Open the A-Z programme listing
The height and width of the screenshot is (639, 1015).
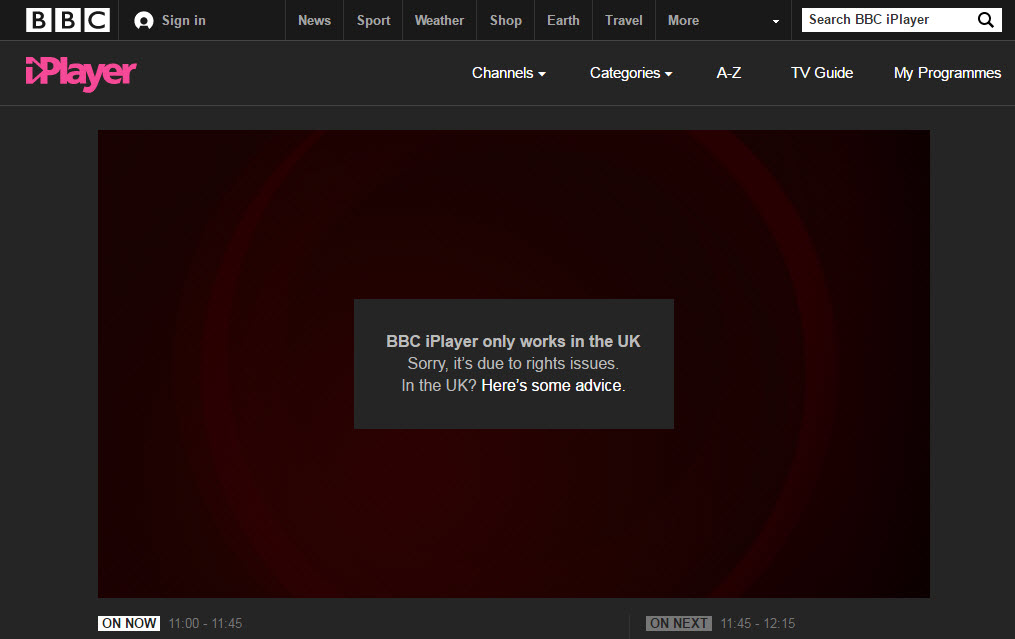(x=729, y=73)
